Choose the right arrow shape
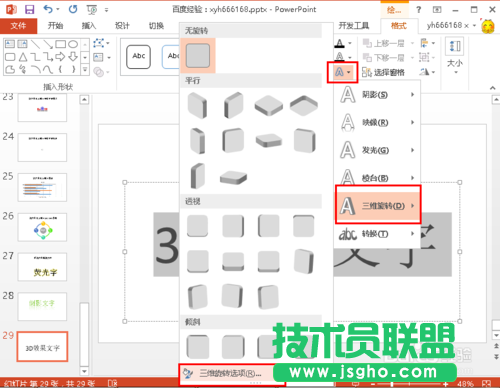The image size is (500, 388). [x=60, y=57]
